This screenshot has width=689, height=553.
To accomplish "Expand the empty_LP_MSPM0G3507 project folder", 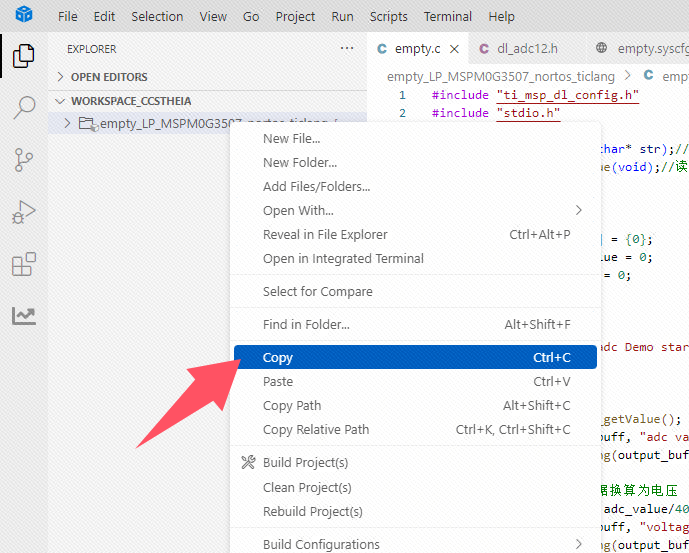I will (x=67, y=123).
